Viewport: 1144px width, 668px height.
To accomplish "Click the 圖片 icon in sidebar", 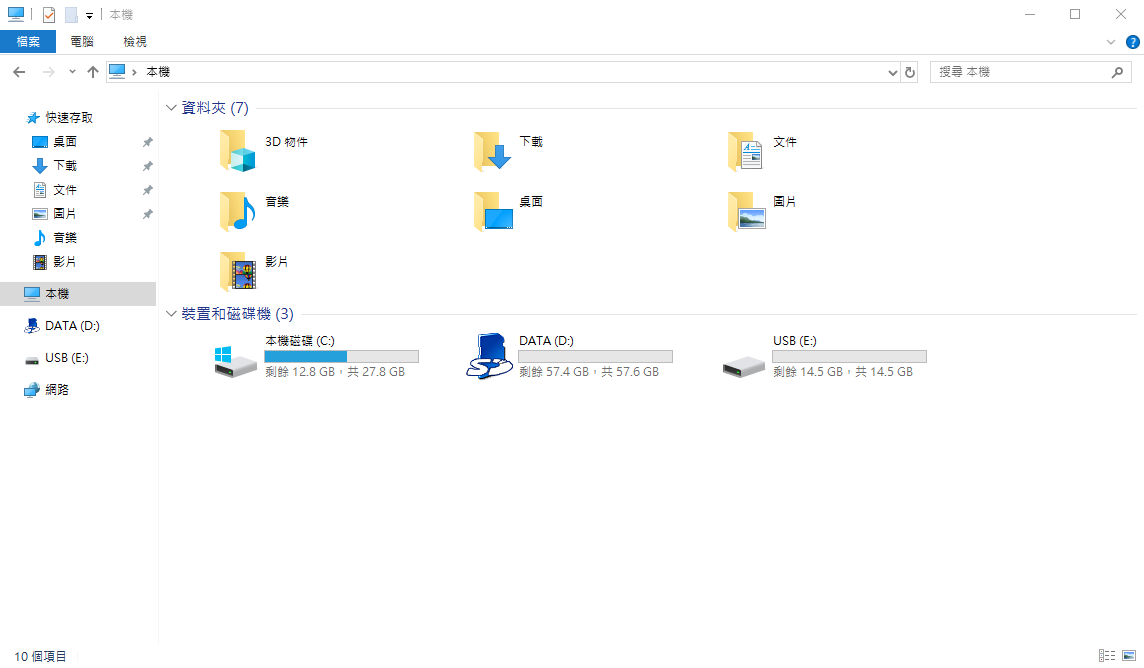I will click(x=40, y=214).
